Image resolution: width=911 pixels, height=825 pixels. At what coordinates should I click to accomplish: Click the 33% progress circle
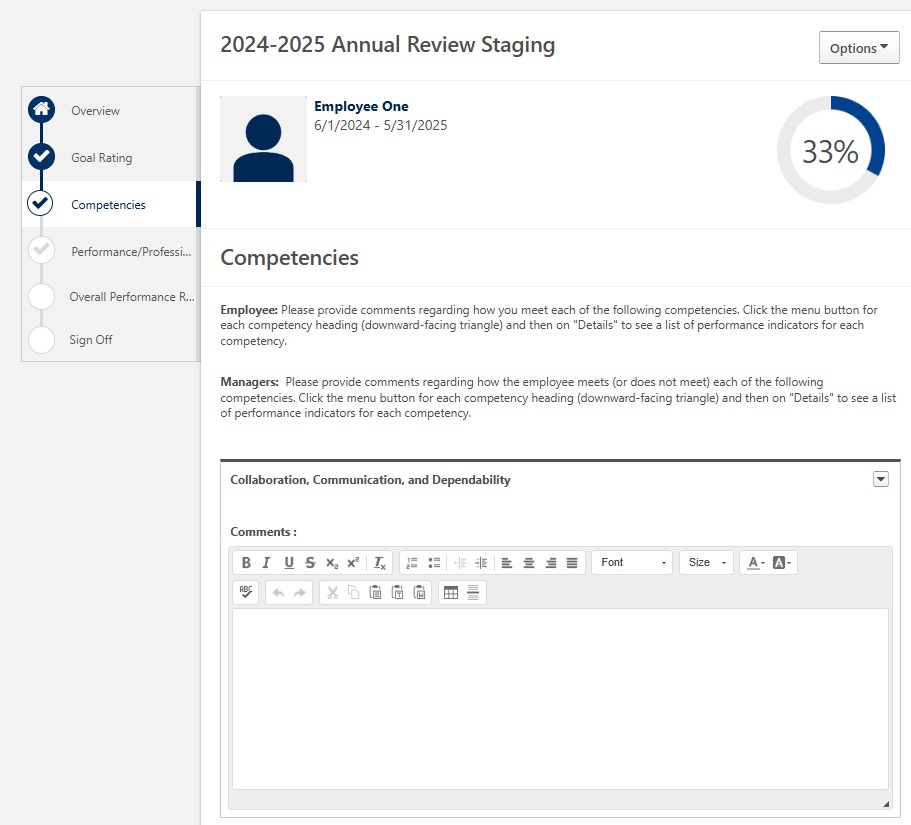pos(831,150)
